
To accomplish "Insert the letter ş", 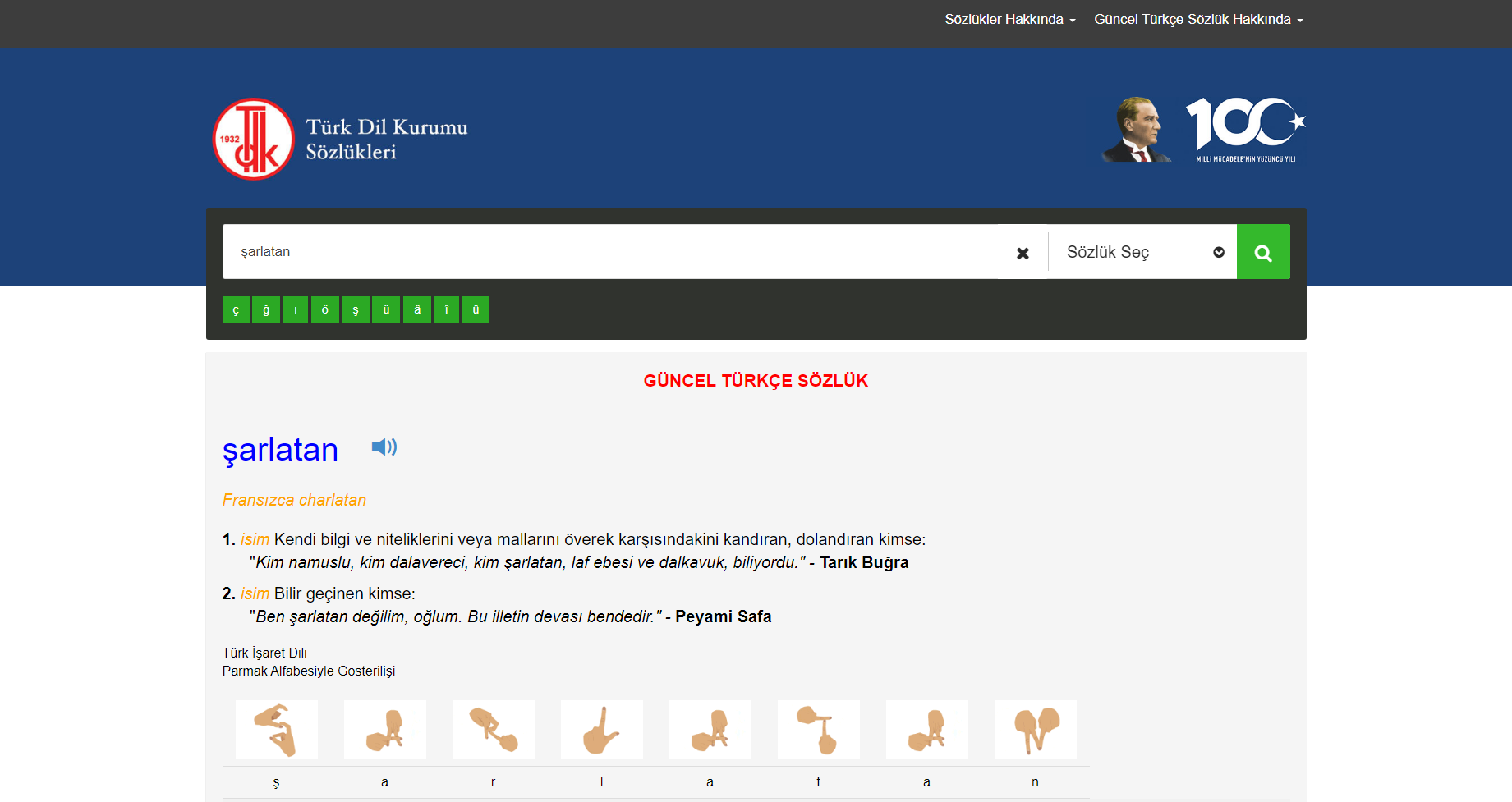I will tap(356, 309).
